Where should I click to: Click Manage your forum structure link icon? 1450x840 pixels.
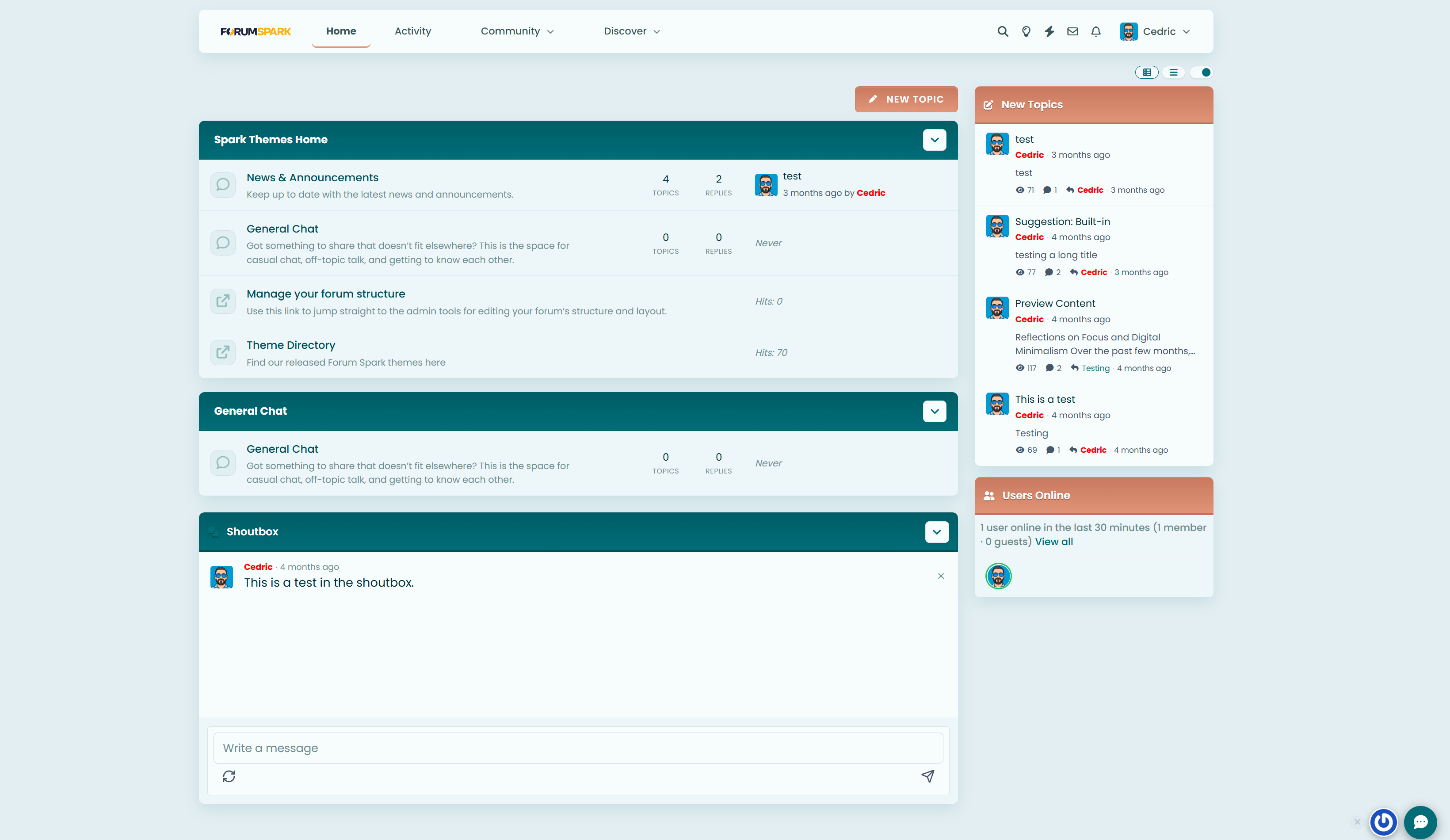click(223, 301)
